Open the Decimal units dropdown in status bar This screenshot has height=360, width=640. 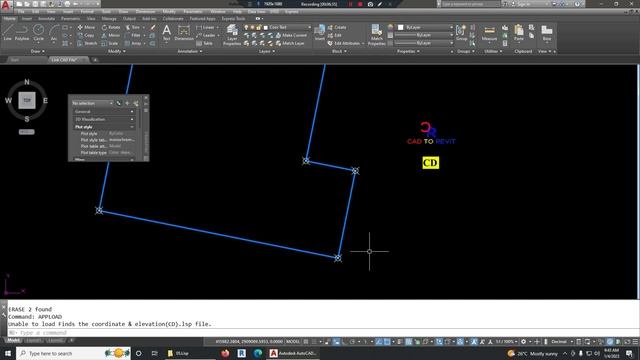point(561,342)
